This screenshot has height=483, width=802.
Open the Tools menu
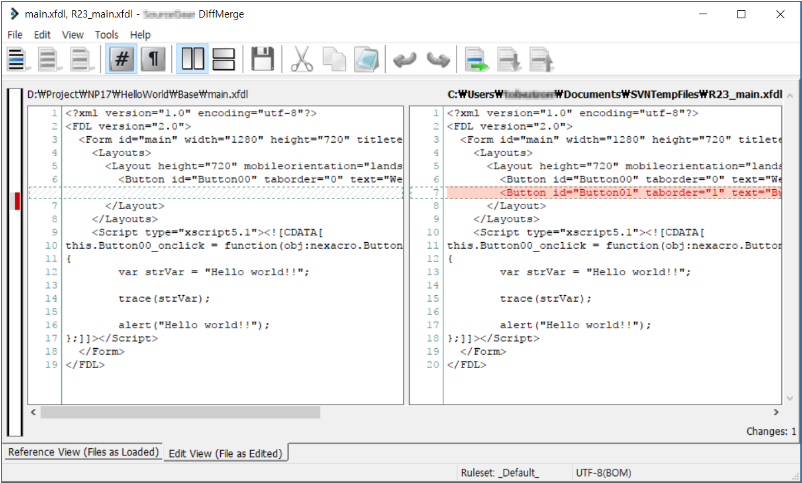[x=106, y=35]
